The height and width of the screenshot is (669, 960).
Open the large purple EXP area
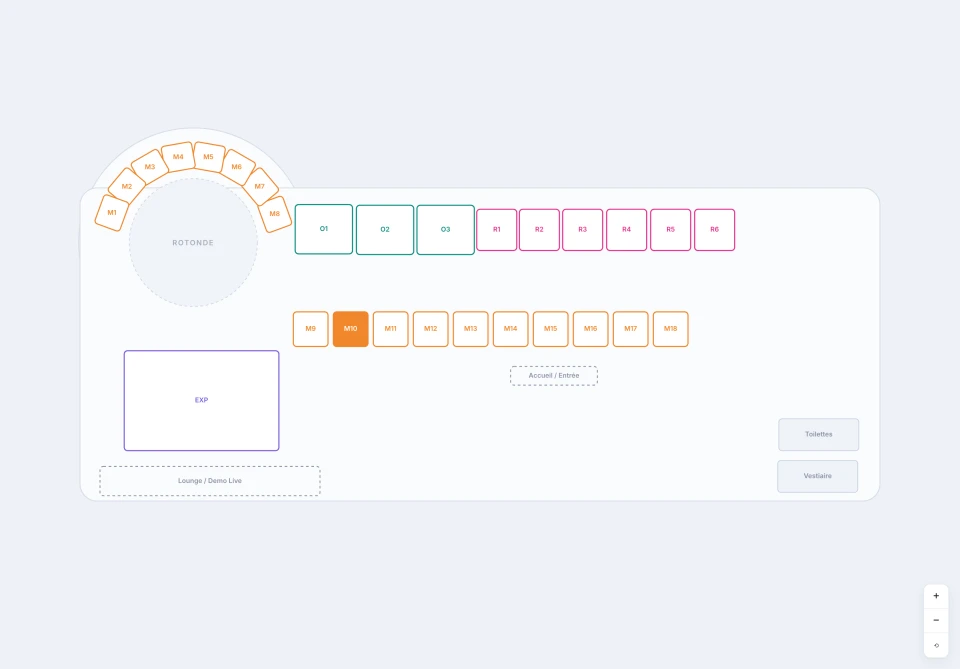pyautogui.click(x=201, y=400)
